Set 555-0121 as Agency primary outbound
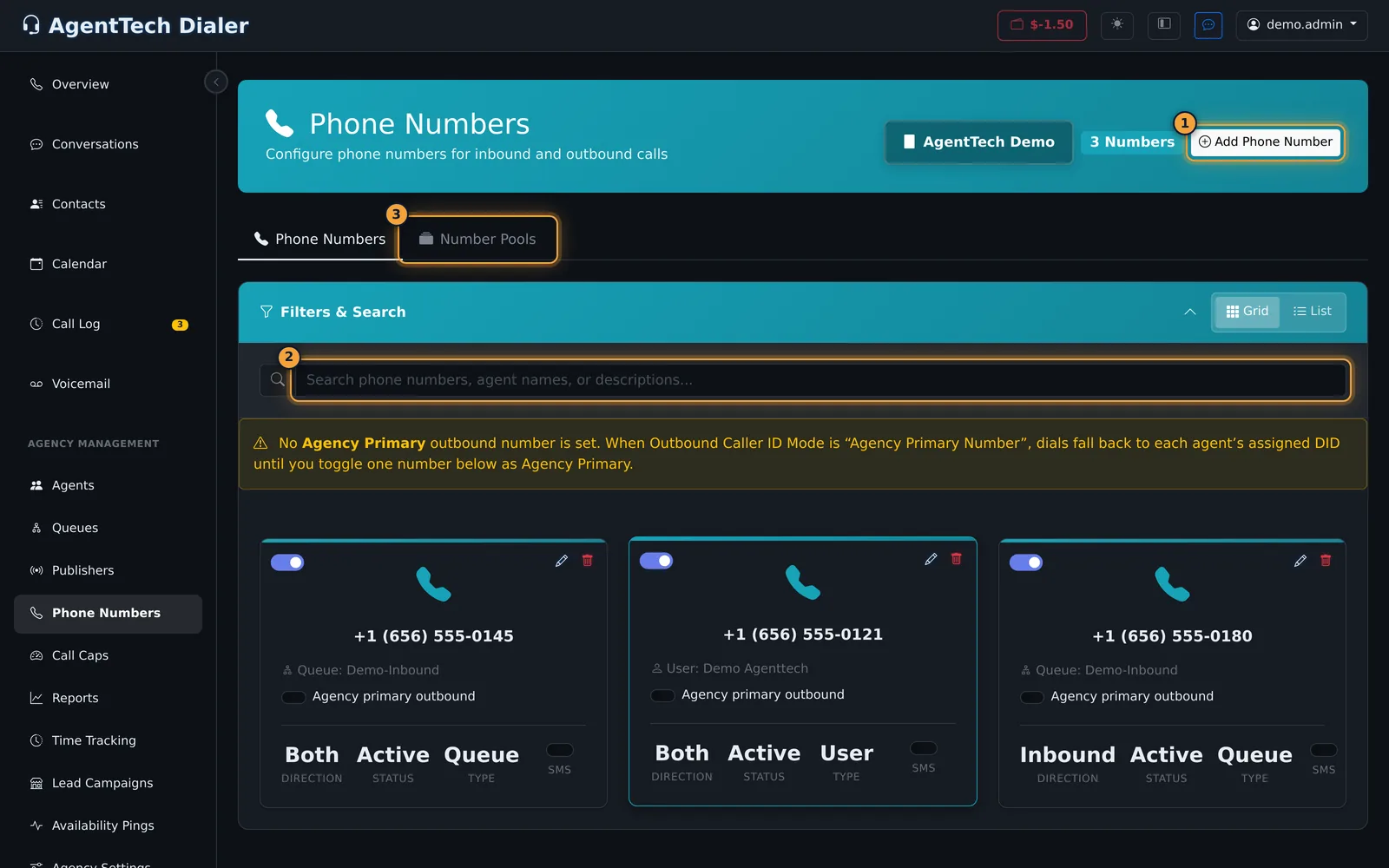The width and height of the screenshot is (1389, 868). coord(662,695)
